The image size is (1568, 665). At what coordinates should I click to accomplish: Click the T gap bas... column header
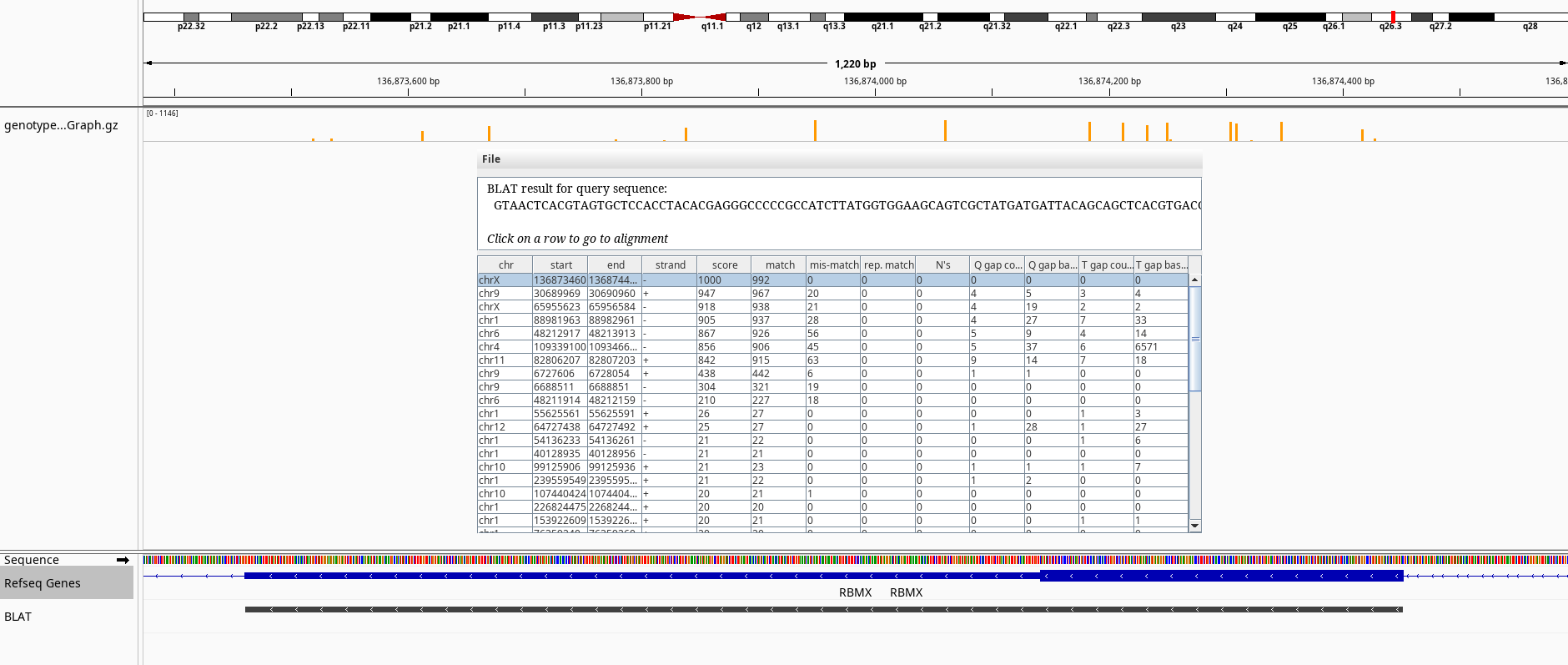pyautogui.click(x=1161, y=265)
